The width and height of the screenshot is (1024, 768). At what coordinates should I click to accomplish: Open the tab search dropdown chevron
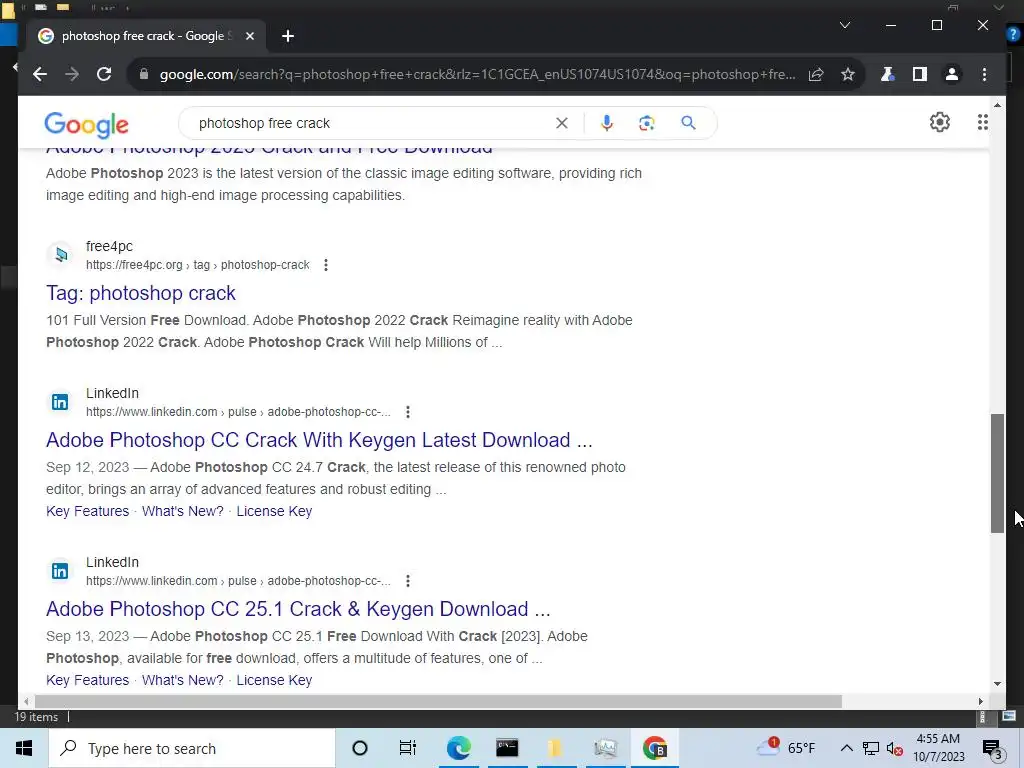[x=844, y=25]
